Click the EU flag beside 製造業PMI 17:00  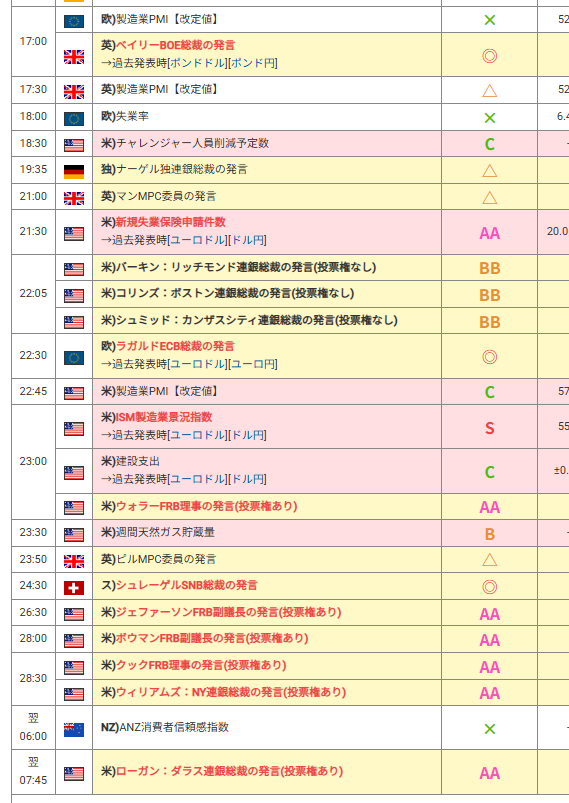pyautogui.click(x=74, y=21)
